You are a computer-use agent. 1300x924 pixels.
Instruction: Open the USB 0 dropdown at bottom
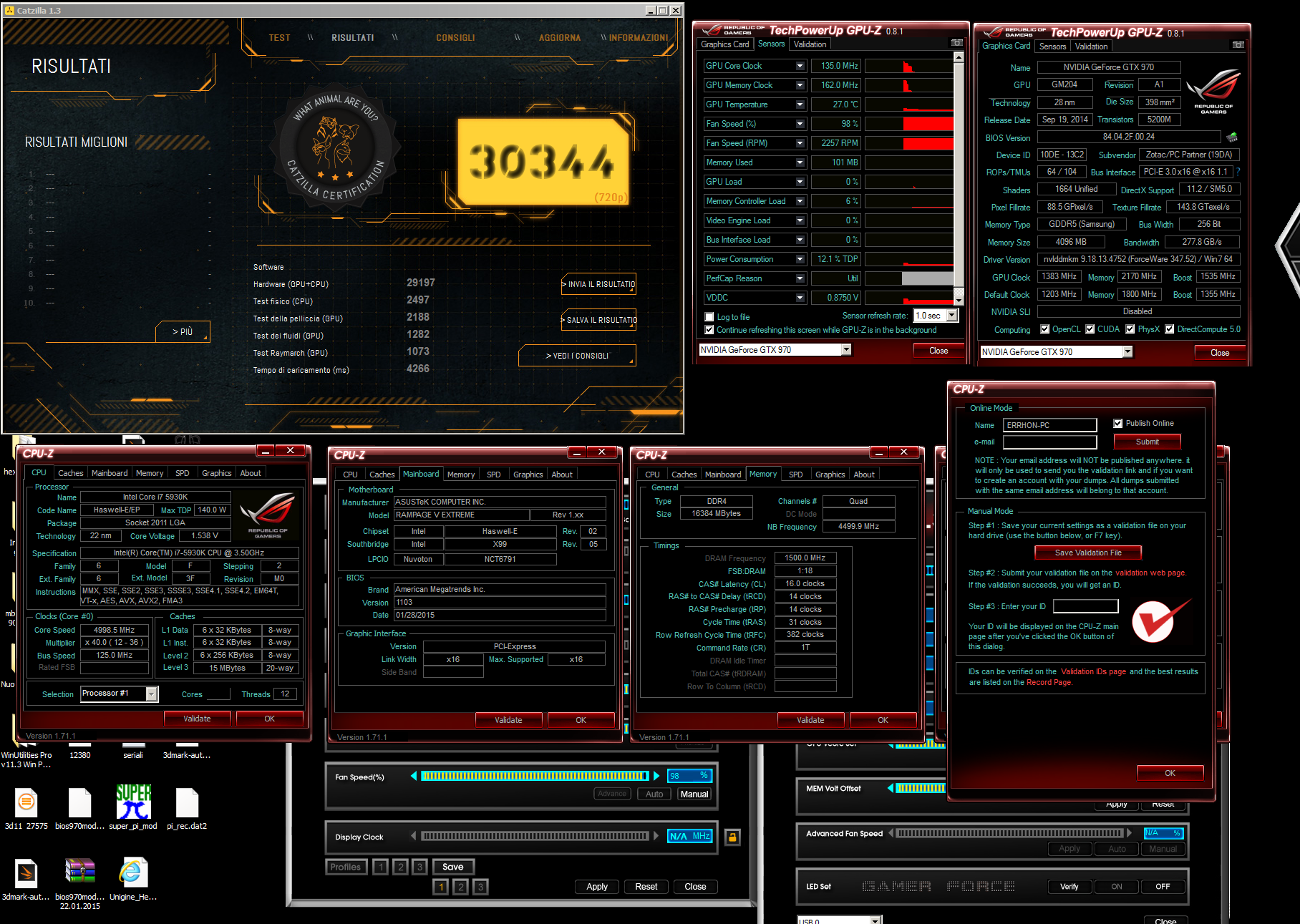click(x=875, y=921)
